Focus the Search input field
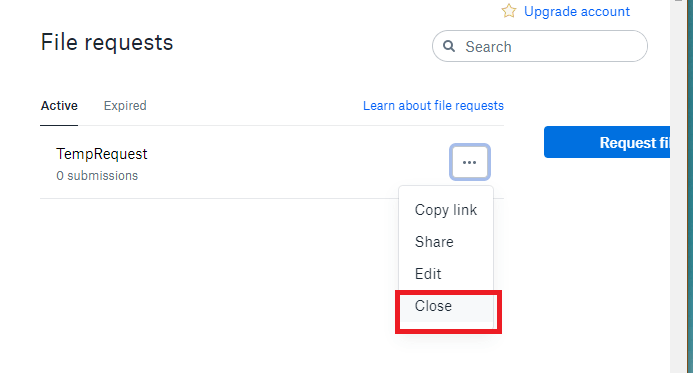Image resolution: width=693 pixels, height=373 pixels. (540, 46)
